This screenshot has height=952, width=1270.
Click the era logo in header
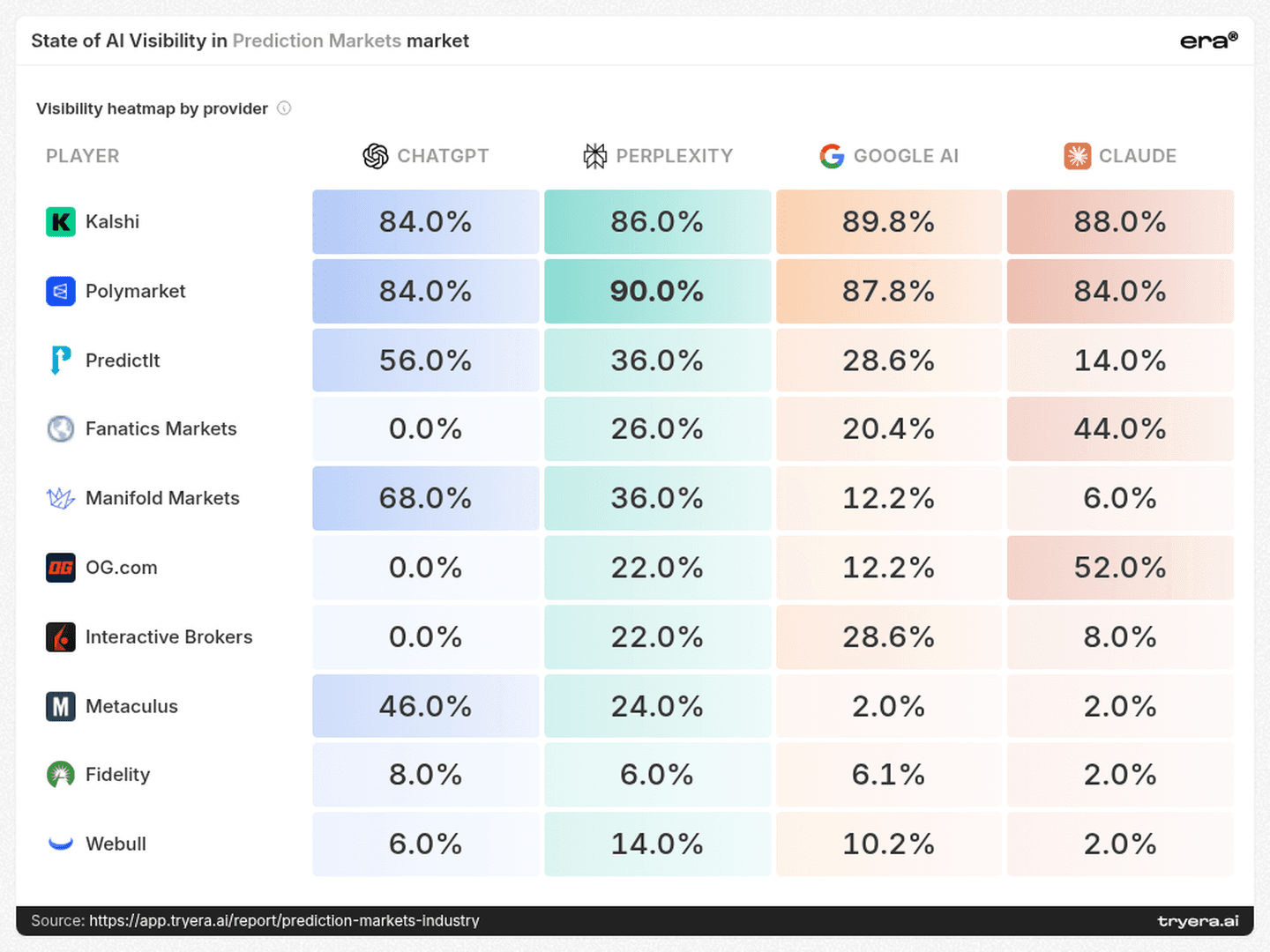coord(1209,41)
